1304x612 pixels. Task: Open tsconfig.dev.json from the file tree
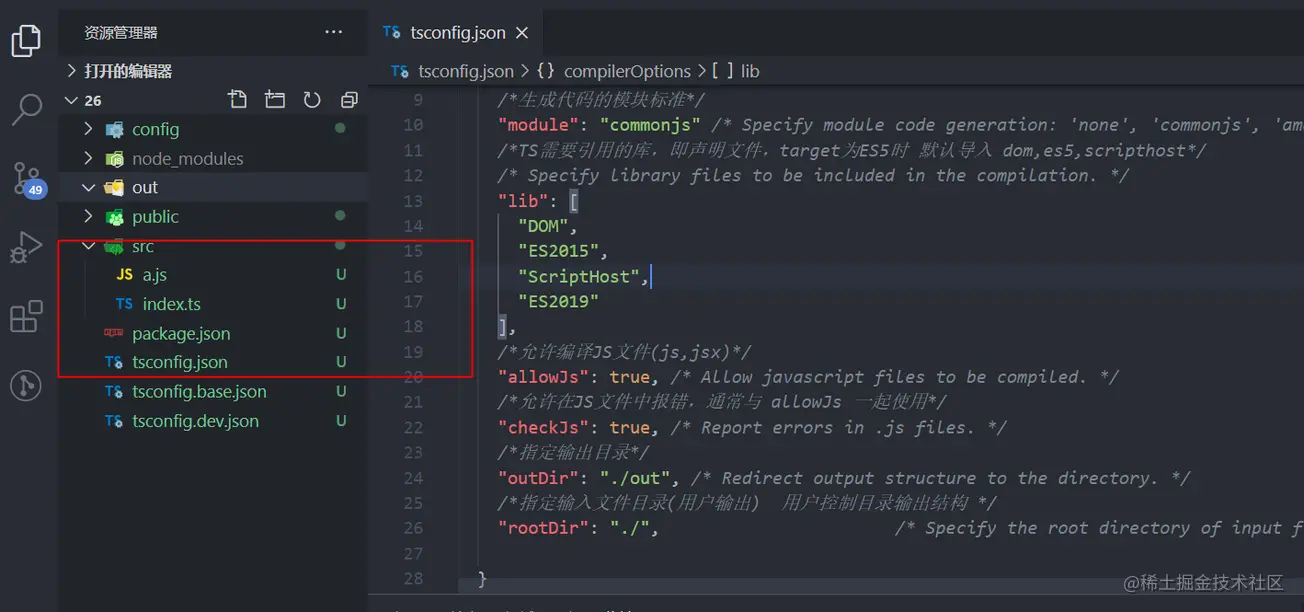[195, 421]
